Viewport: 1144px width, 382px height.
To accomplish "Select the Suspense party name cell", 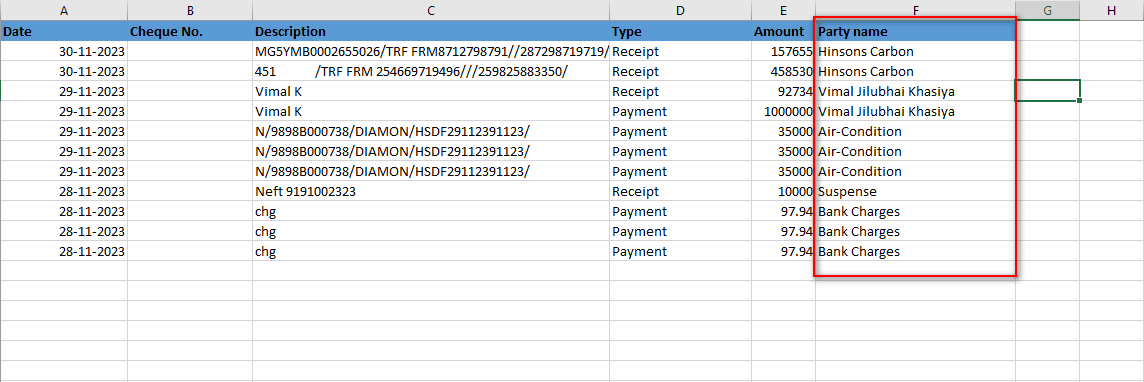I will 915,191.
